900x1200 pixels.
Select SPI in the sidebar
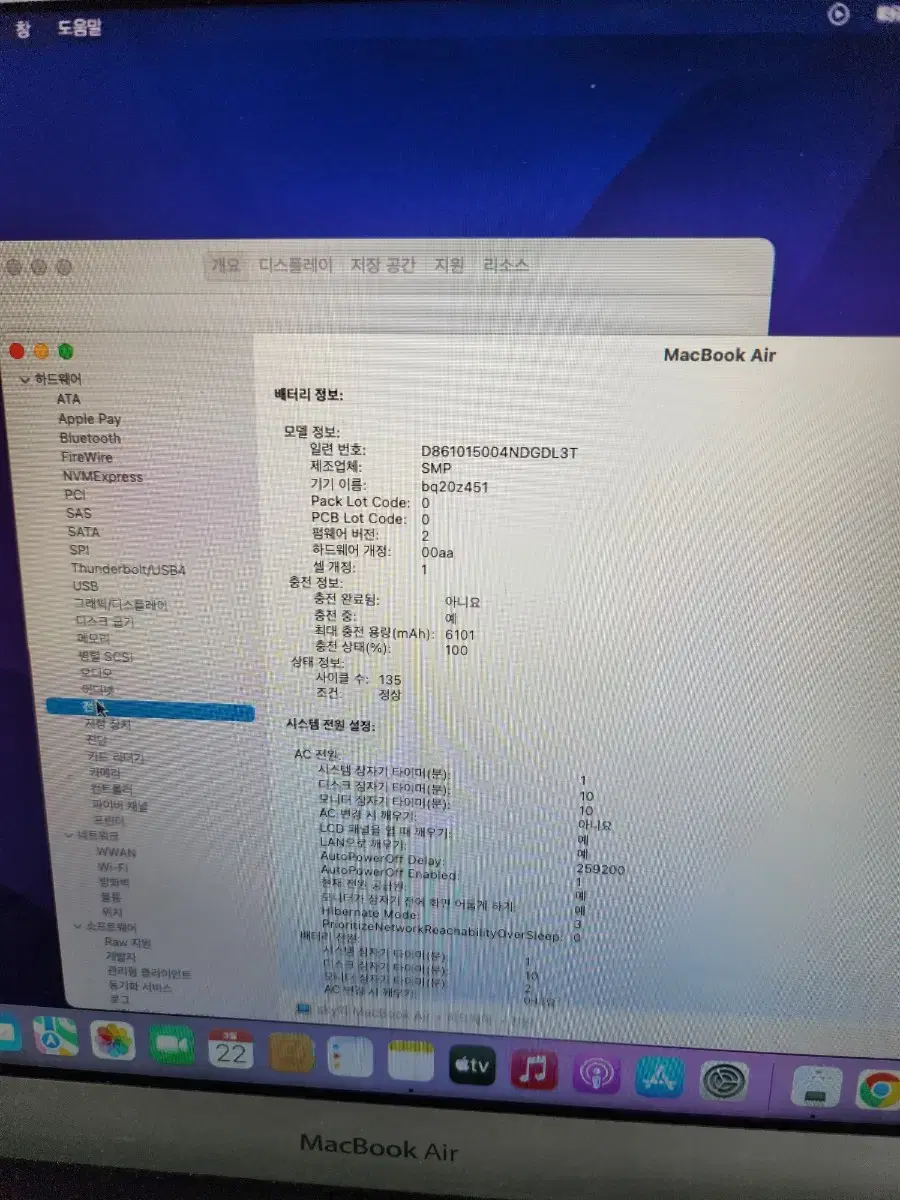click(79, 550)
